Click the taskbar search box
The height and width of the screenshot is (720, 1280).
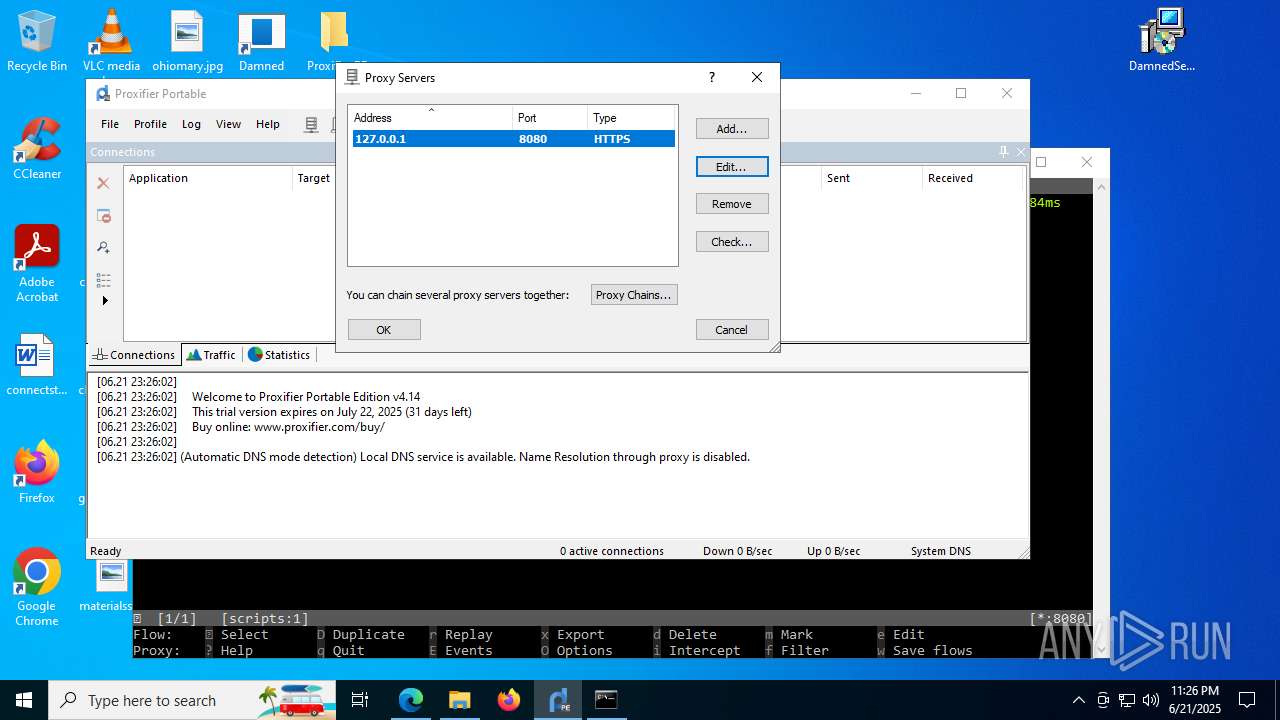coord(193,700)
